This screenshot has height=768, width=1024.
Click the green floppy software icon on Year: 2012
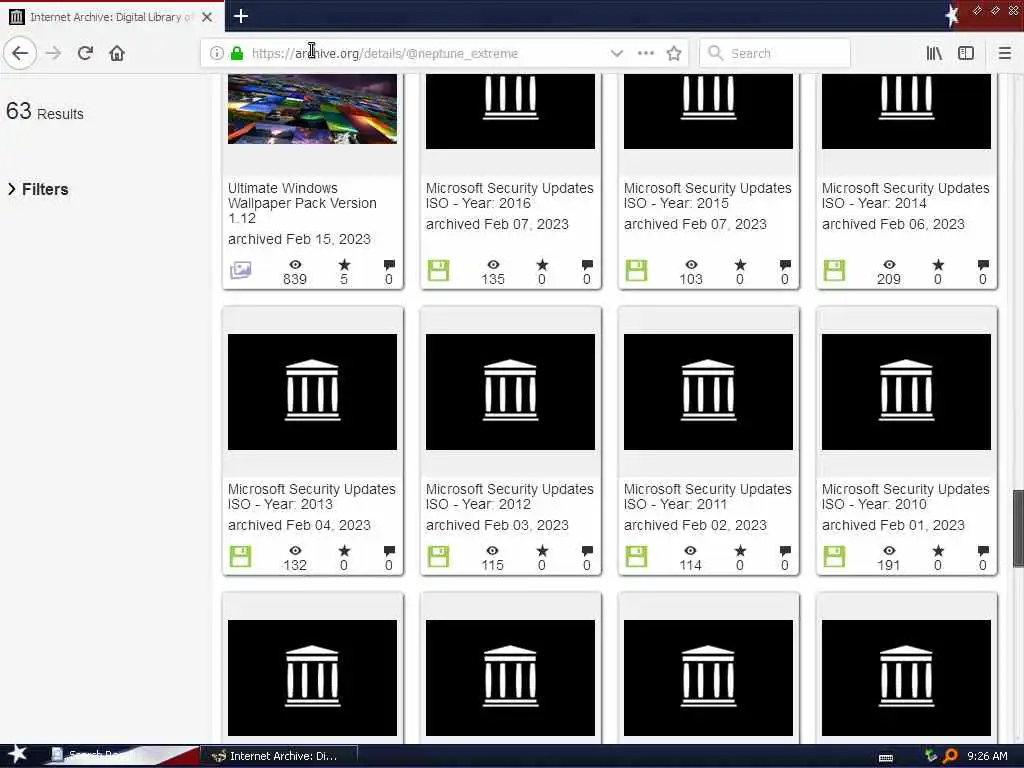coord(438,556)
